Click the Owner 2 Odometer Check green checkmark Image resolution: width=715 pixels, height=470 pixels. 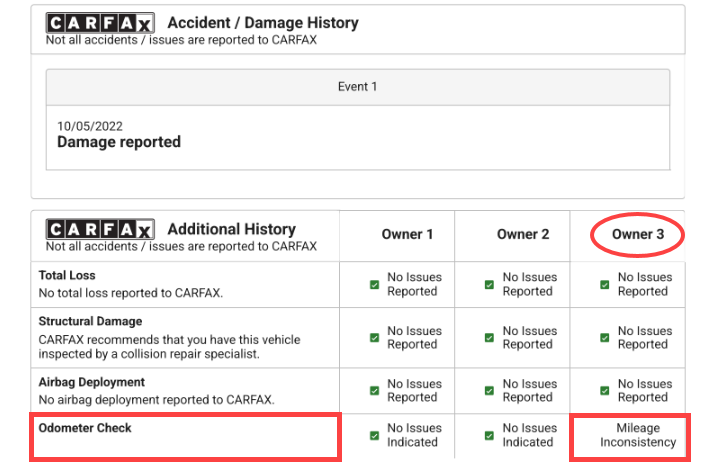coord(489,435)
